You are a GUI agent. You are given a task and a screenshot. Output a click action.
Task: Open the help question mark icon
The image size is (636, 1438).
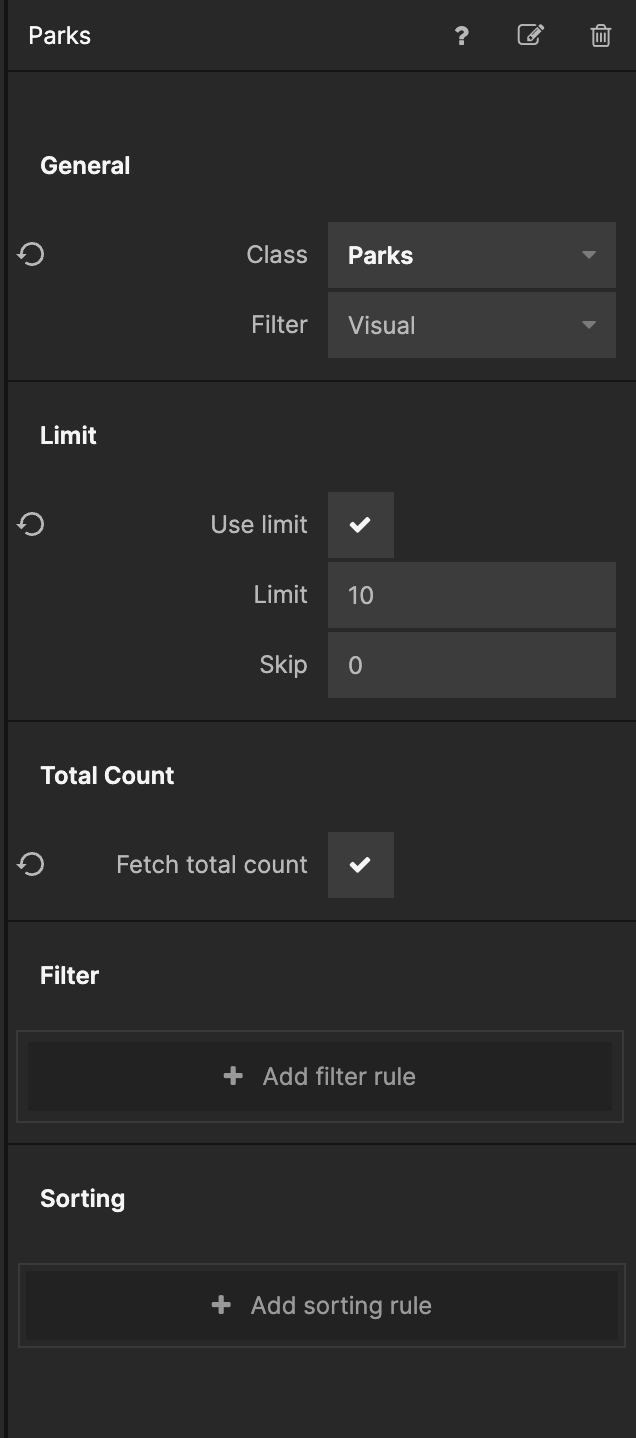(461, 36)
